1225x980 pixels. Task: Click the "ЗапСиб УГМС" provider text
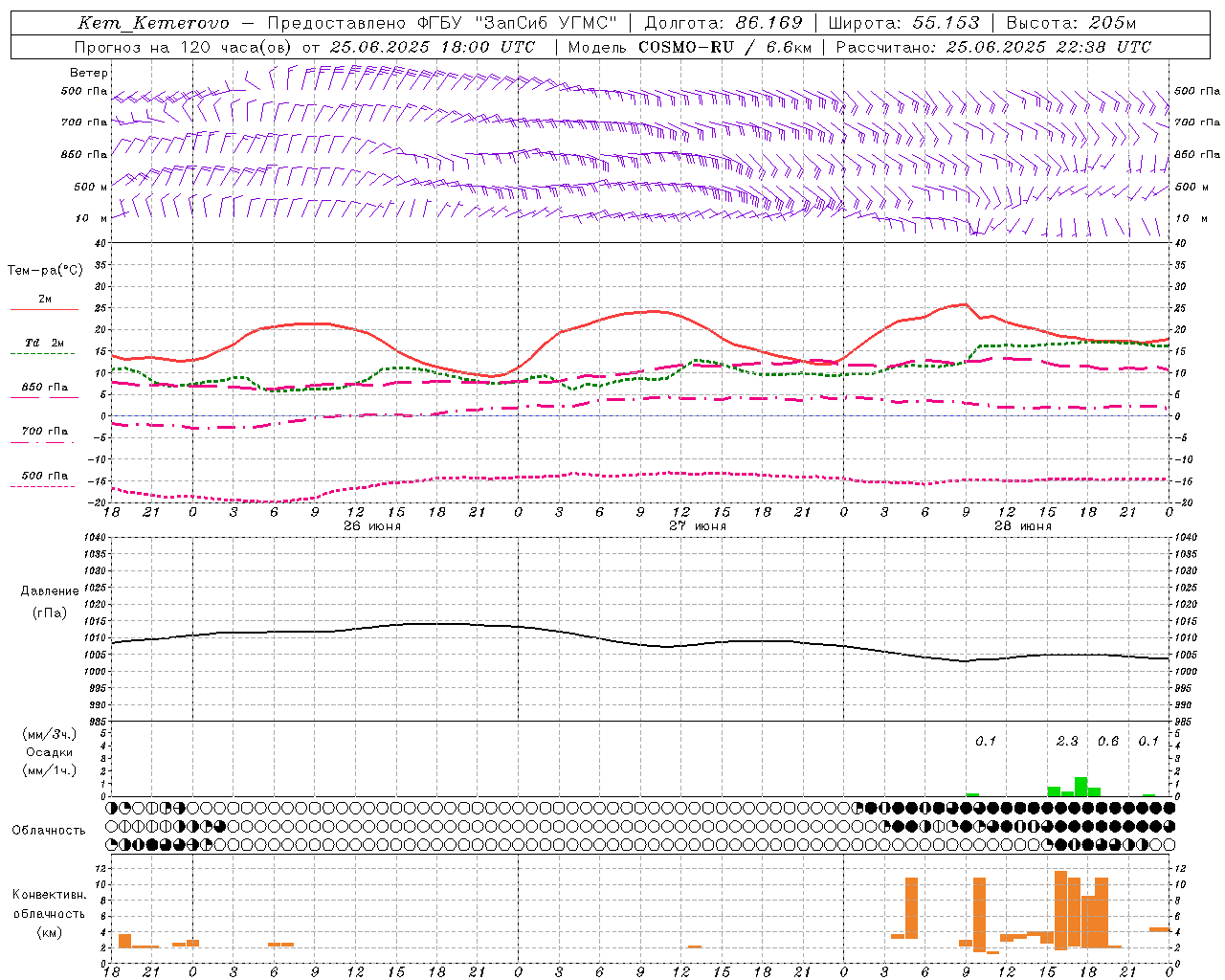[x=546, y=23]
